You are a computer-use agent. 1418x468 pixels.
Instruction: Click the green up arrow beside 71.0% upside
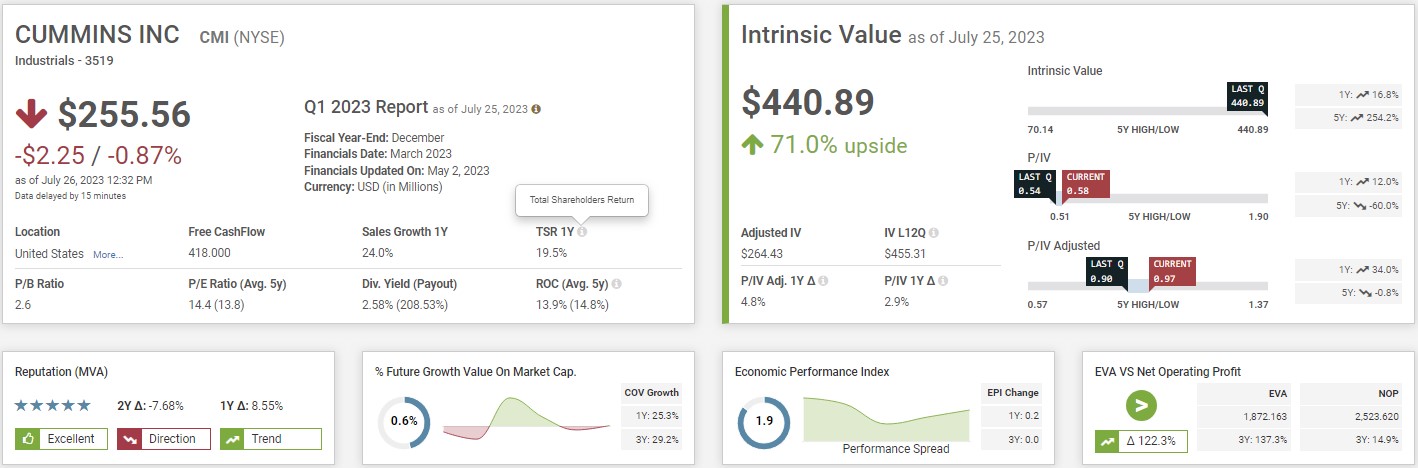pyautogui.click(x=752, y=145)
